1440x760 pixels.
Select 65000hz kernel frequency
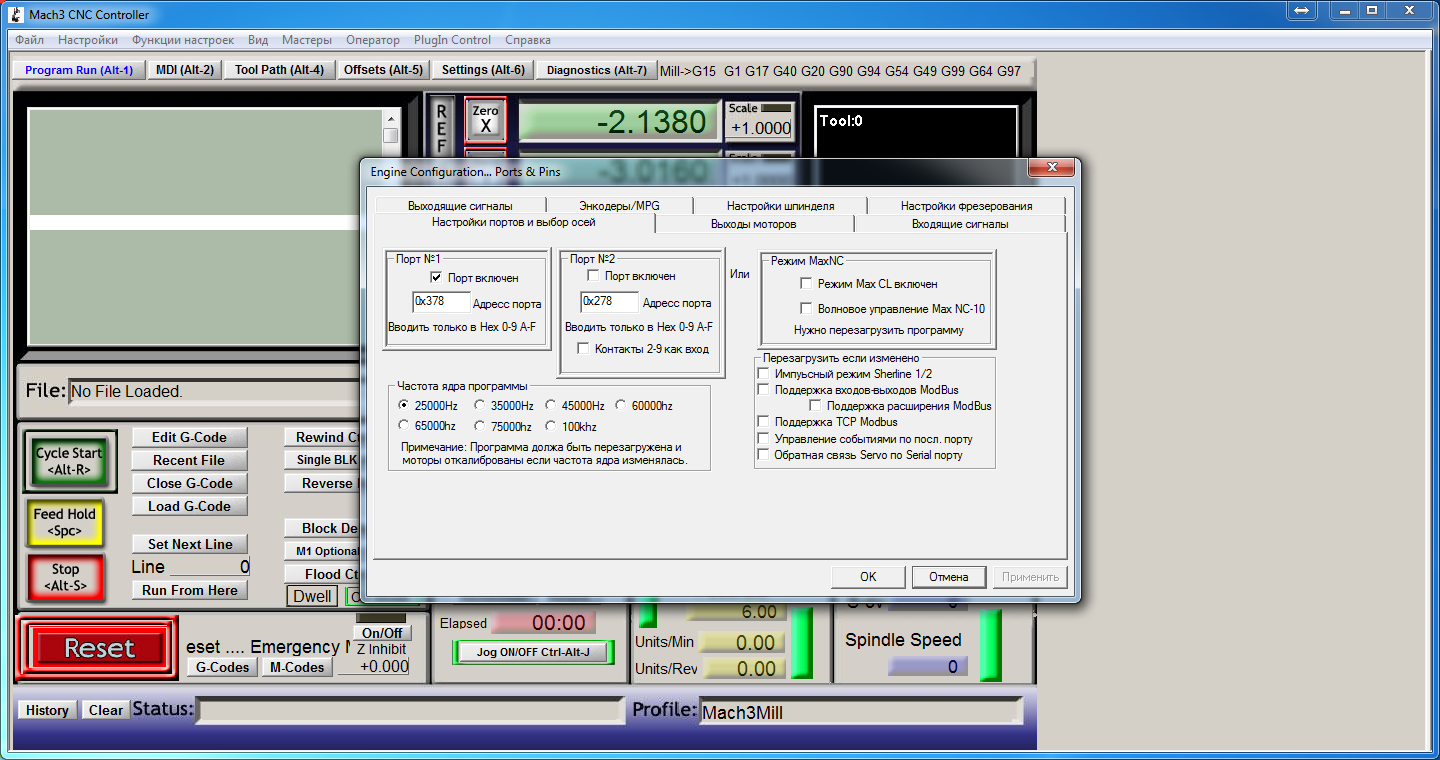coord(404,426)
